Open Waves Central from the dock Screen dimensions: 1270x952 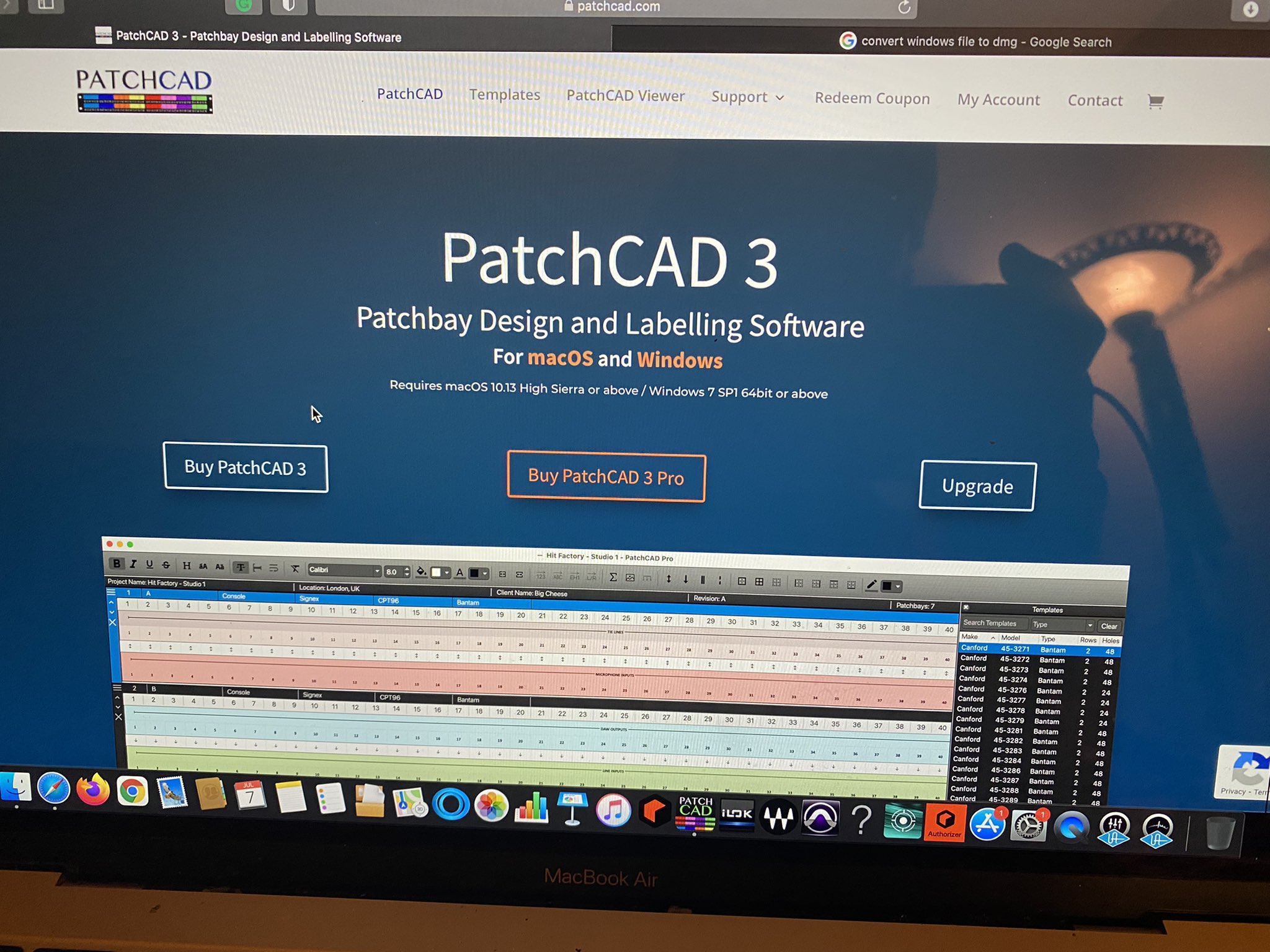point(778,817)
